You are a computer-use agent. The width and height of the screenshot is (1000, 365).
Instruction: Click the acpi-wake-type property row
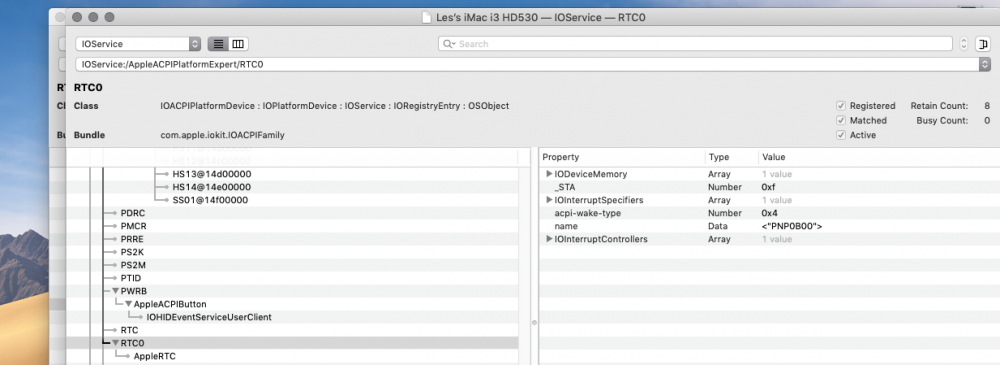pyautogui.click(x=769, y=213)
